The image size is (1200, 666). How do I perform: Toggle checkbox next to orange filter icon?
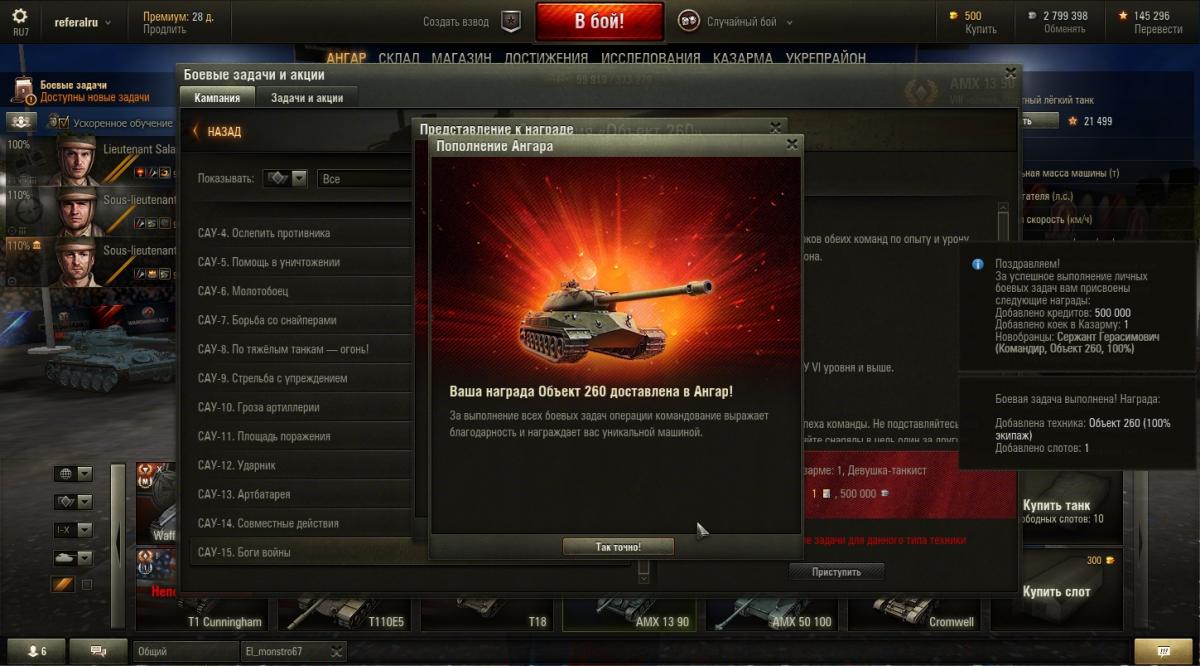point(86,584)
